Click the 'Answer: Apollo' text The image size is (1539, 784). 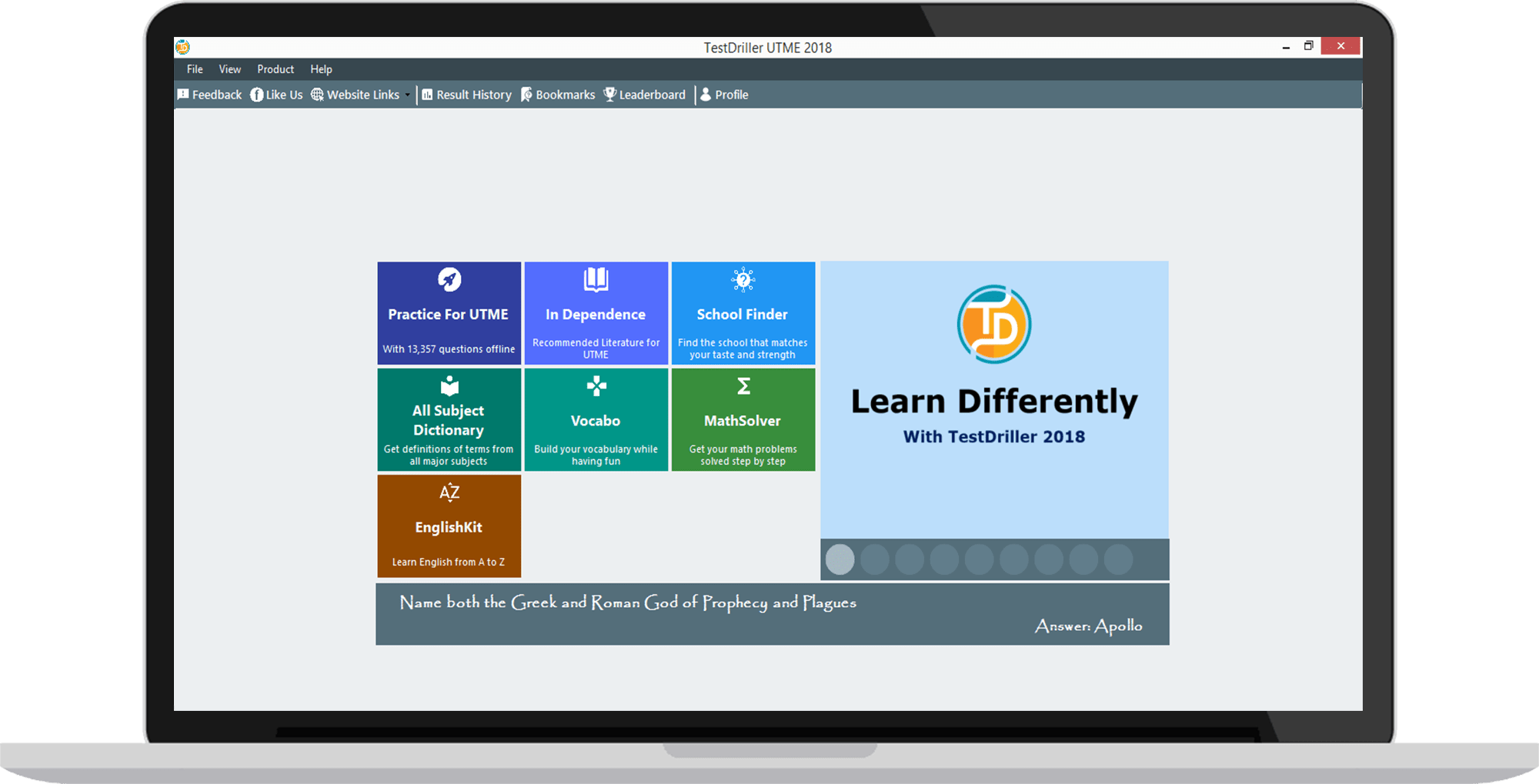1089,626
